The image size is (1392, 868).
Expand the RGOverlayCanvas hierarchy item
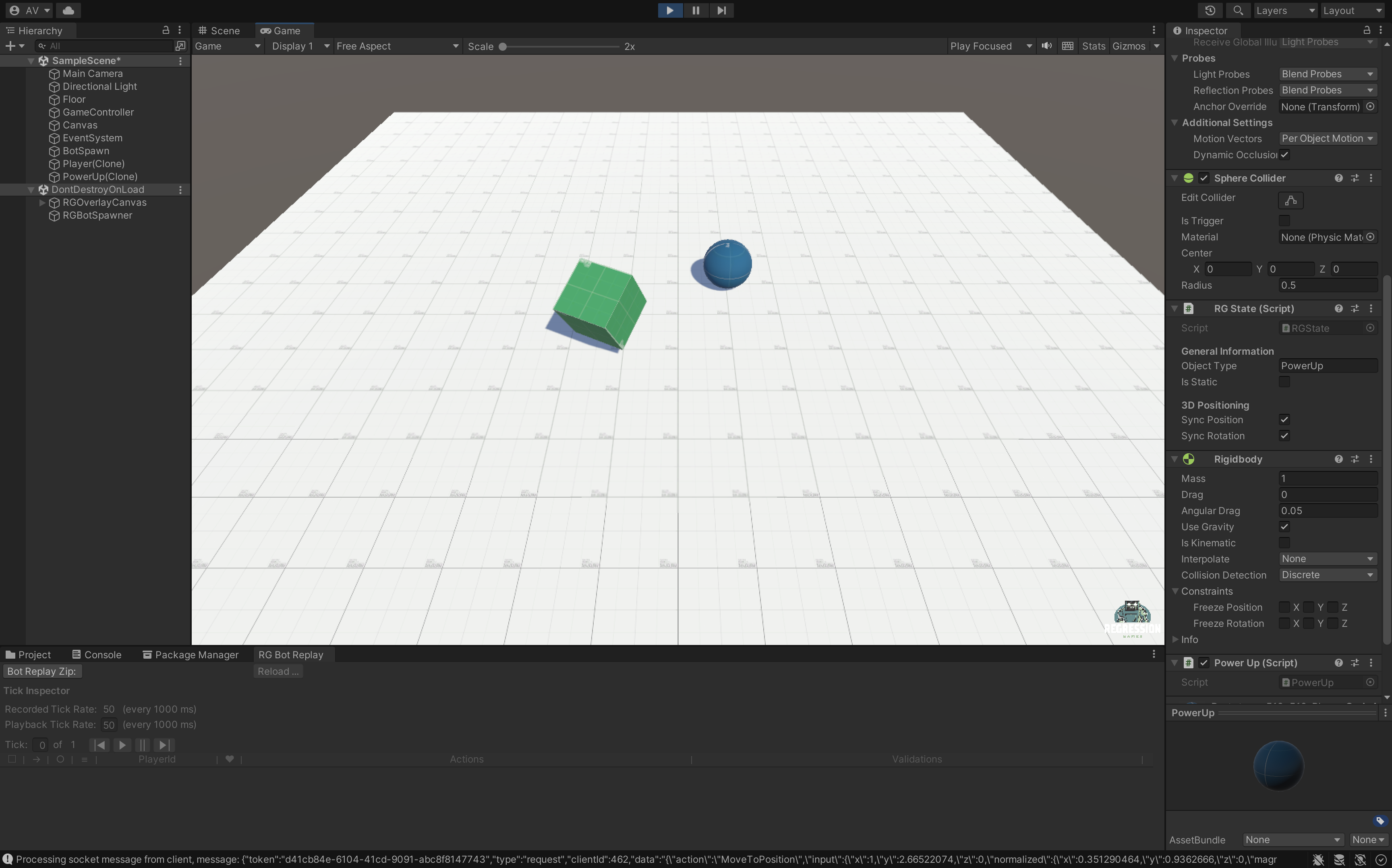point(42,203)
